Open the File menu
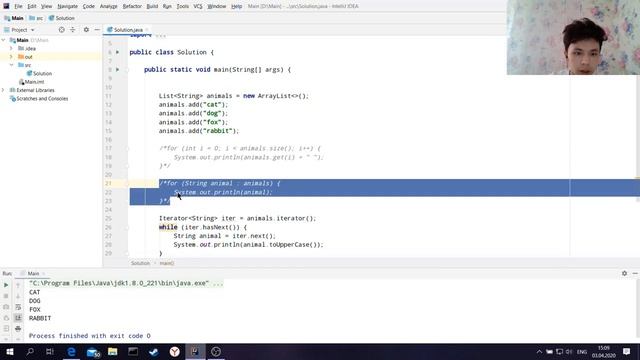This screenshot has height=360, width=640. [18, 6]
